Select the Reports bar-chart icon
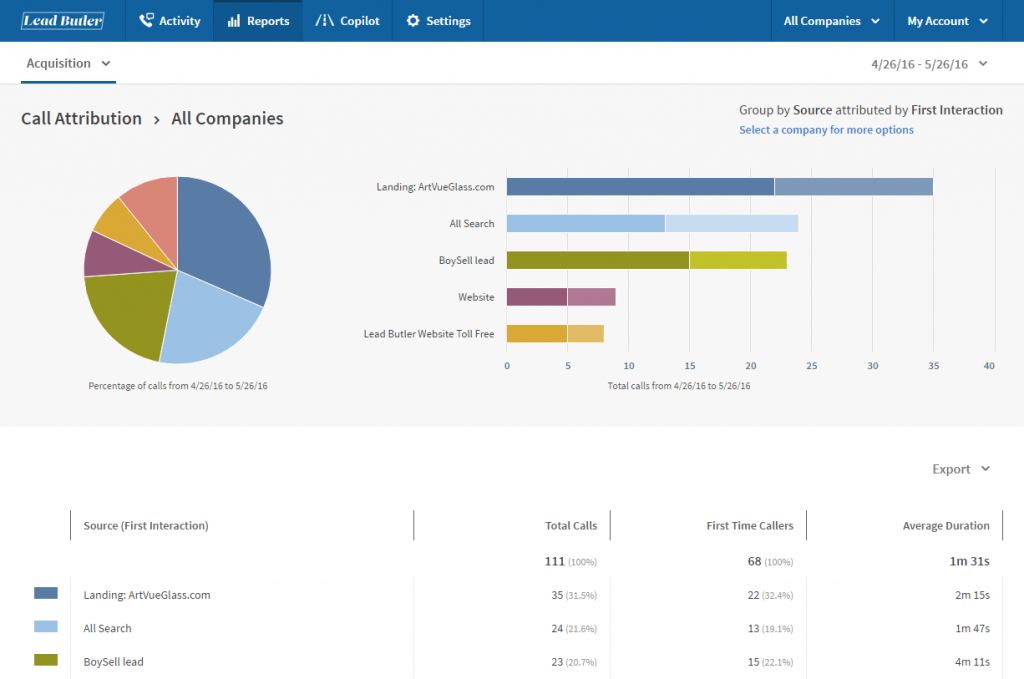The image size is (1024, 679). pos(233,20)
